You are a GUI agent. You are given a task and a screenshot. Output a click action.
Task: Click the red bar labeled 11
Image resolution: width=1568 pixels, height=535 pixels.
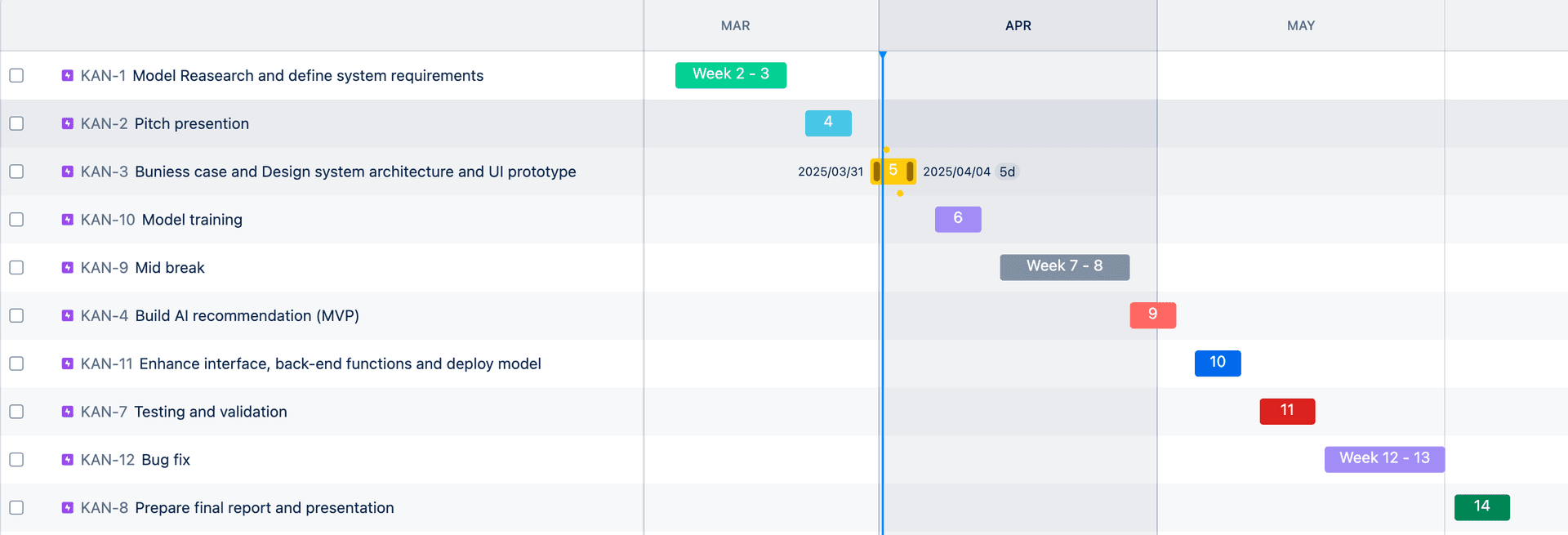tap(1287, 411)
